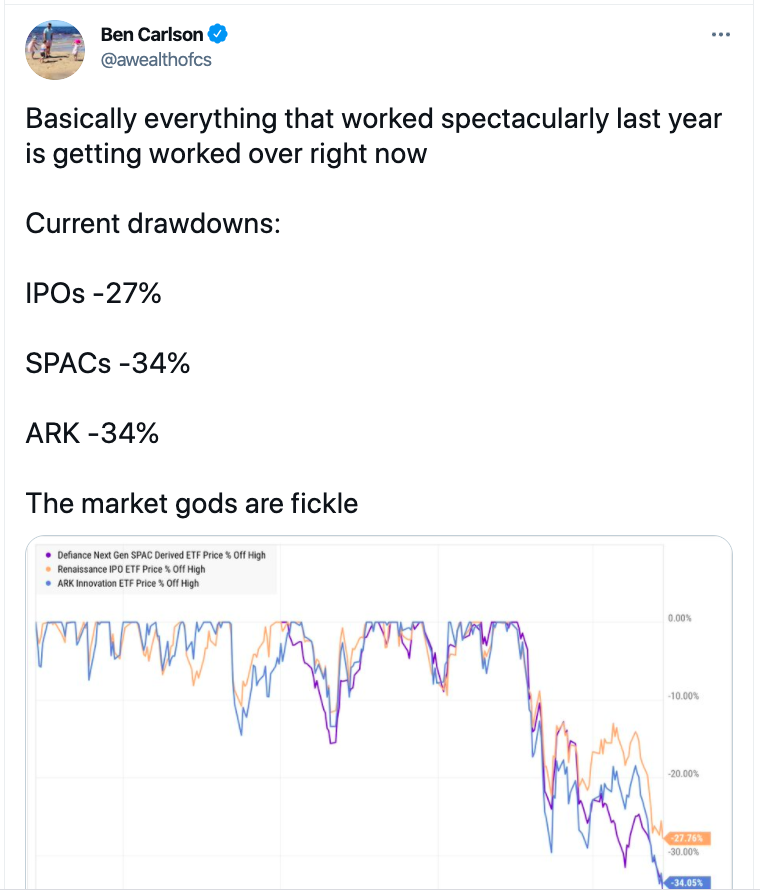Click the blue -34.05% value tag

point(685,883)
